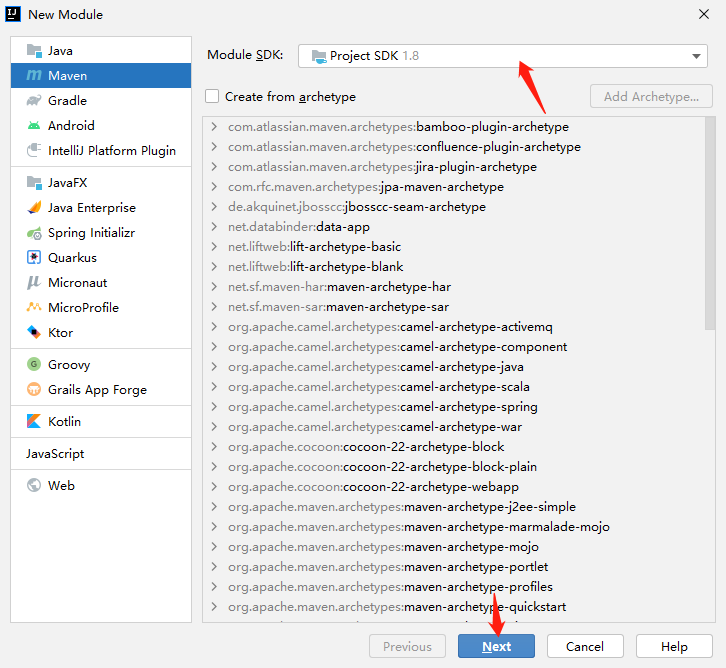
Task: Choose the Kotlin K icon
Action: (x=34, y=421)
